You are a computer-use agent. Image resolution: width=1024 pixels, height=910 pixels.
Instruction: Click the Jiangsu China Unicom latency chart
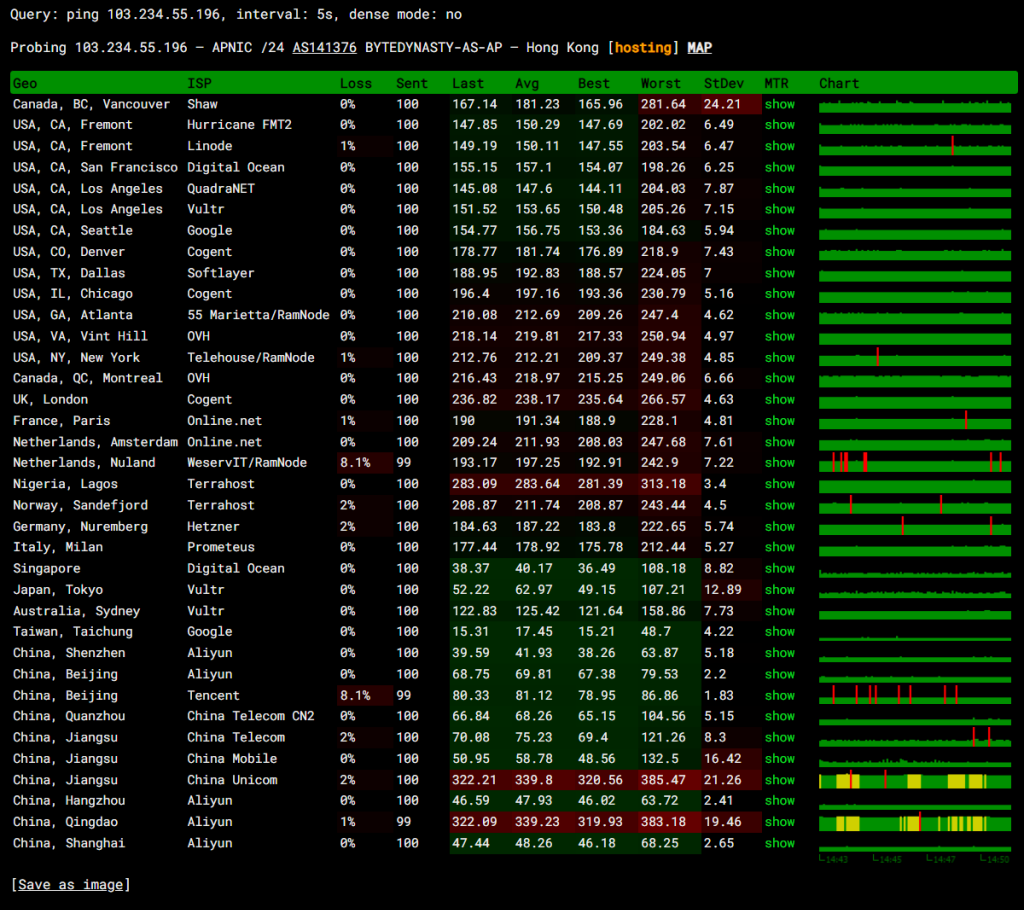tap(915, 780)
